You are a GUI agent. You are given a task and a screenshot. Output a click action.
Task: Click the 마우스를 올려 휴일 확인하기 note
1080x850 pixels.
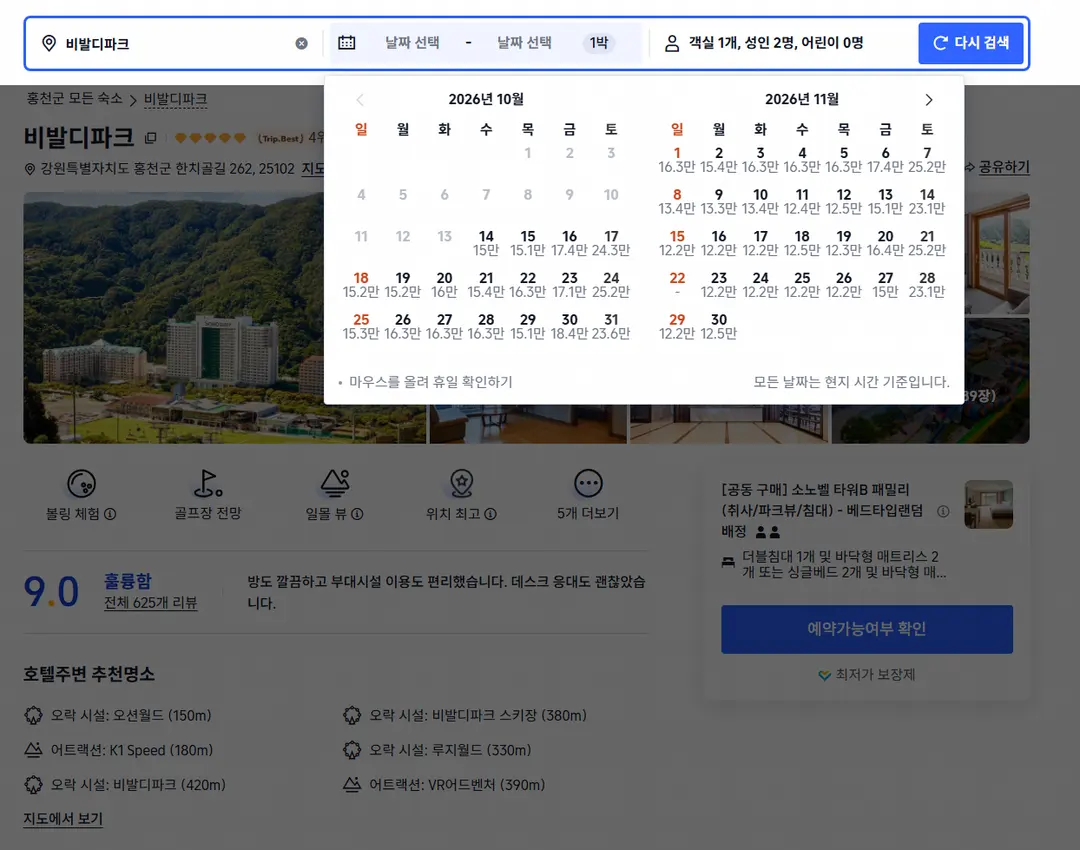(430, 382)
